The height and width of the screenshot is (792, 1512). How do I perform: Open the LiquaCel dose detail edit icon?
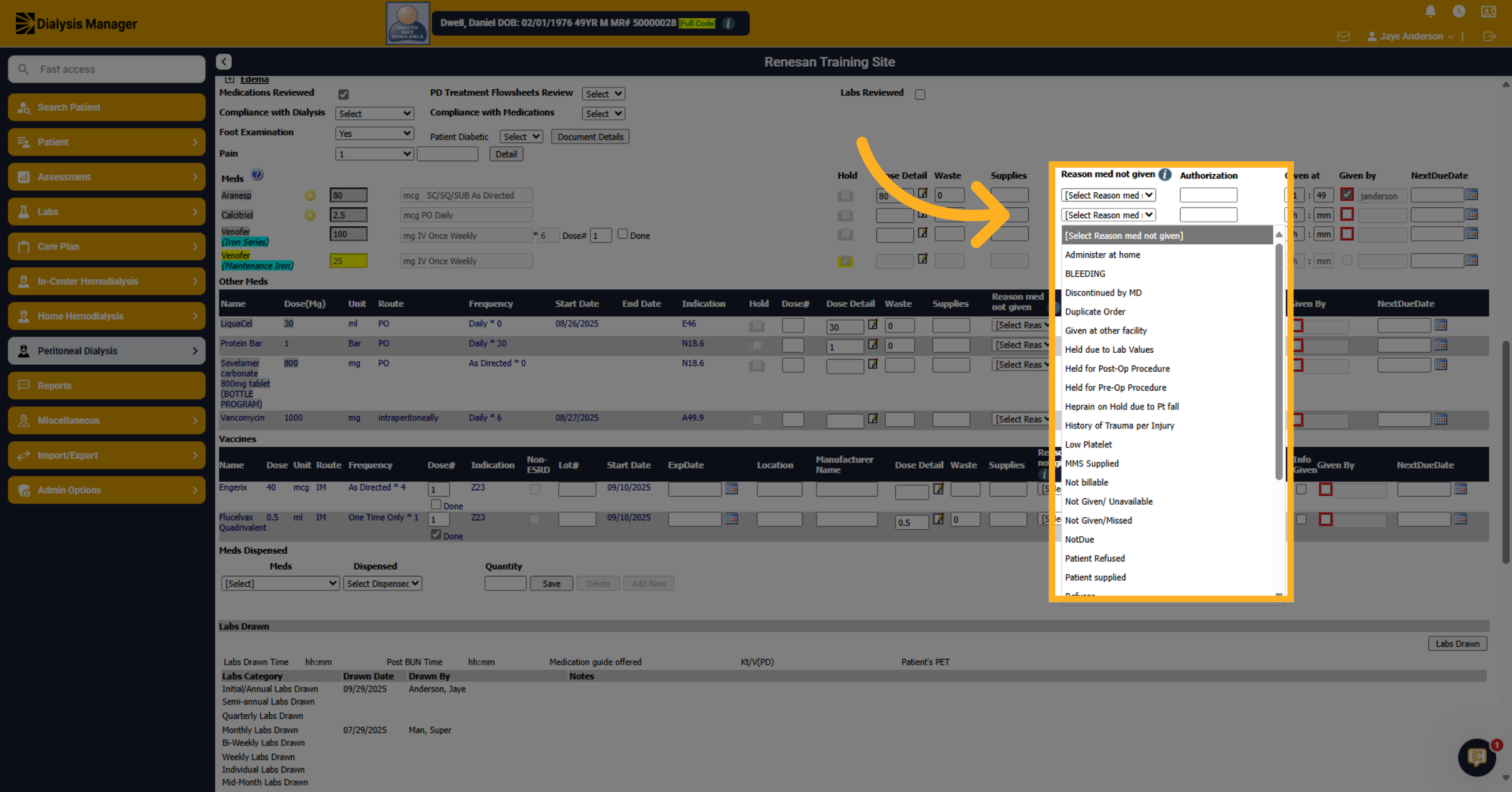pyautogui.click(x=873, y=324)
